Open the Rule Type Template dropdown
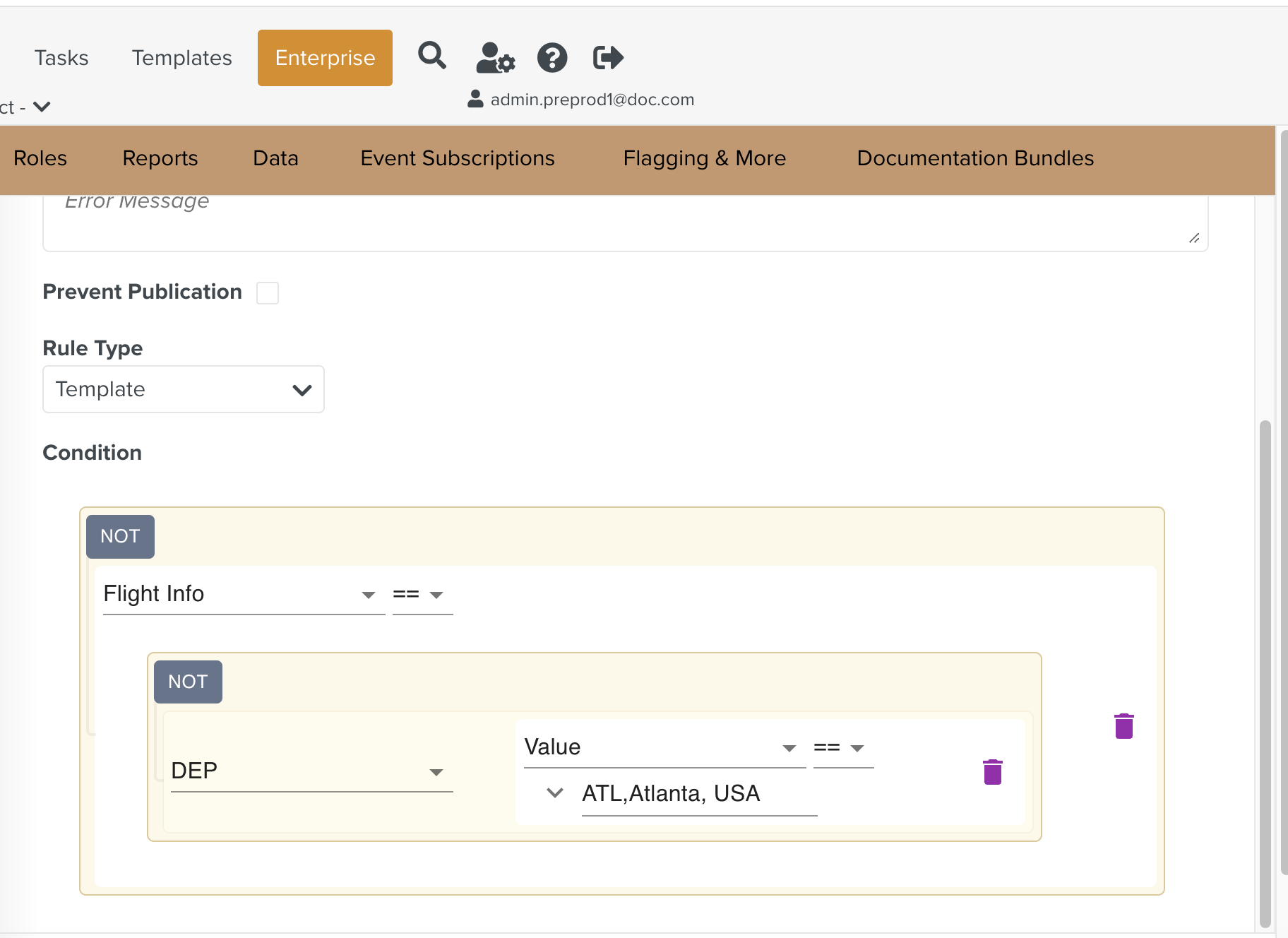The width and height of the screenshot is (1288, 938). tap(184, 389)
